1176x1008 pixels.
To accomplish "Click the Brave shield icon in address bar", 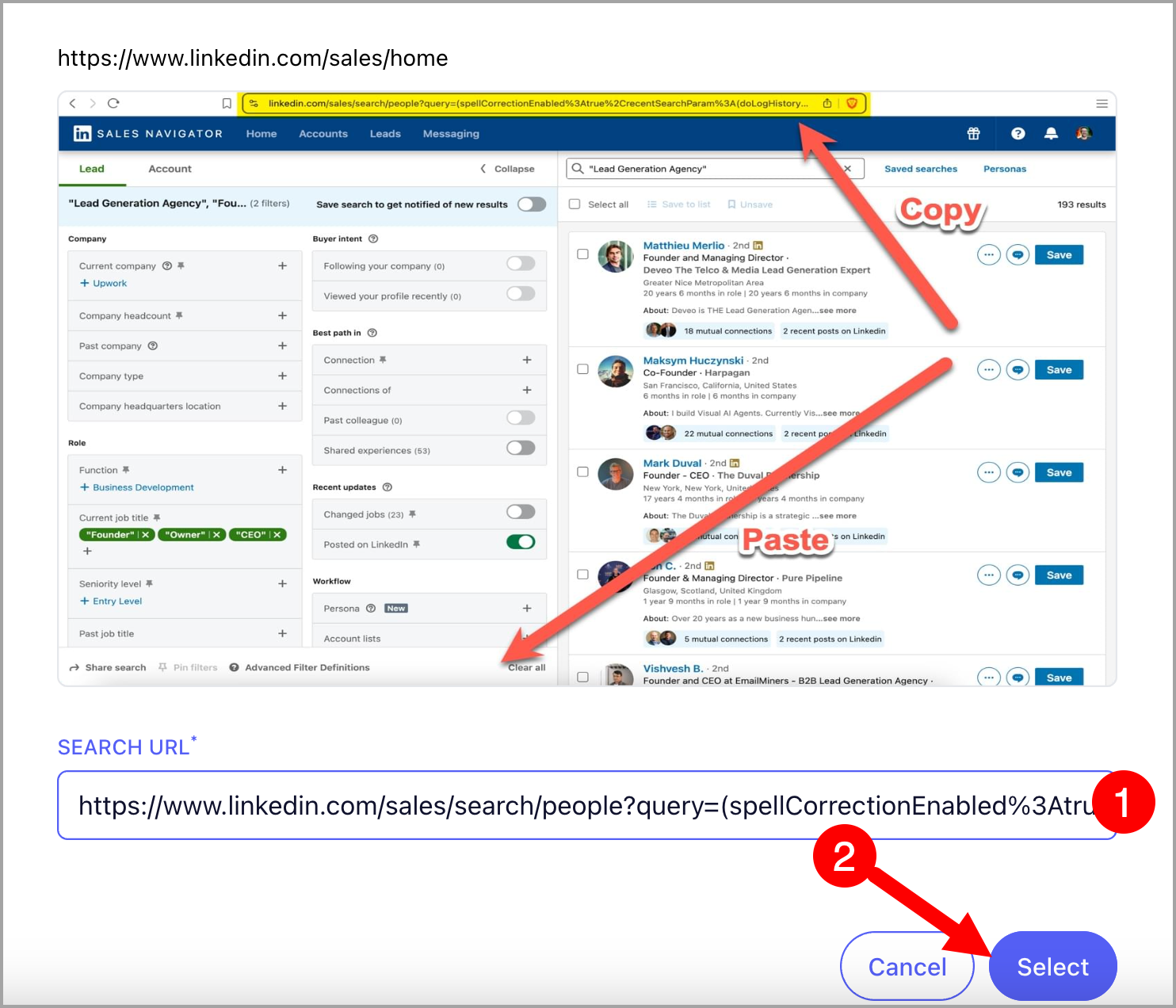I will pos(852,103).
